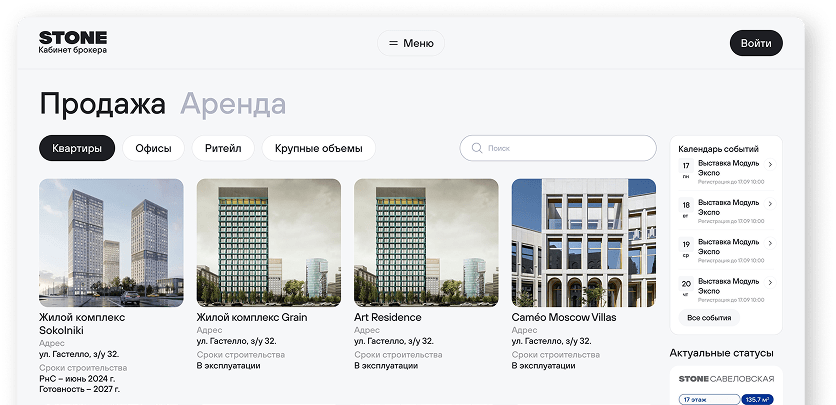Toggle the Офисы category filter
836x405 pixels.
(x=153, y=148)
